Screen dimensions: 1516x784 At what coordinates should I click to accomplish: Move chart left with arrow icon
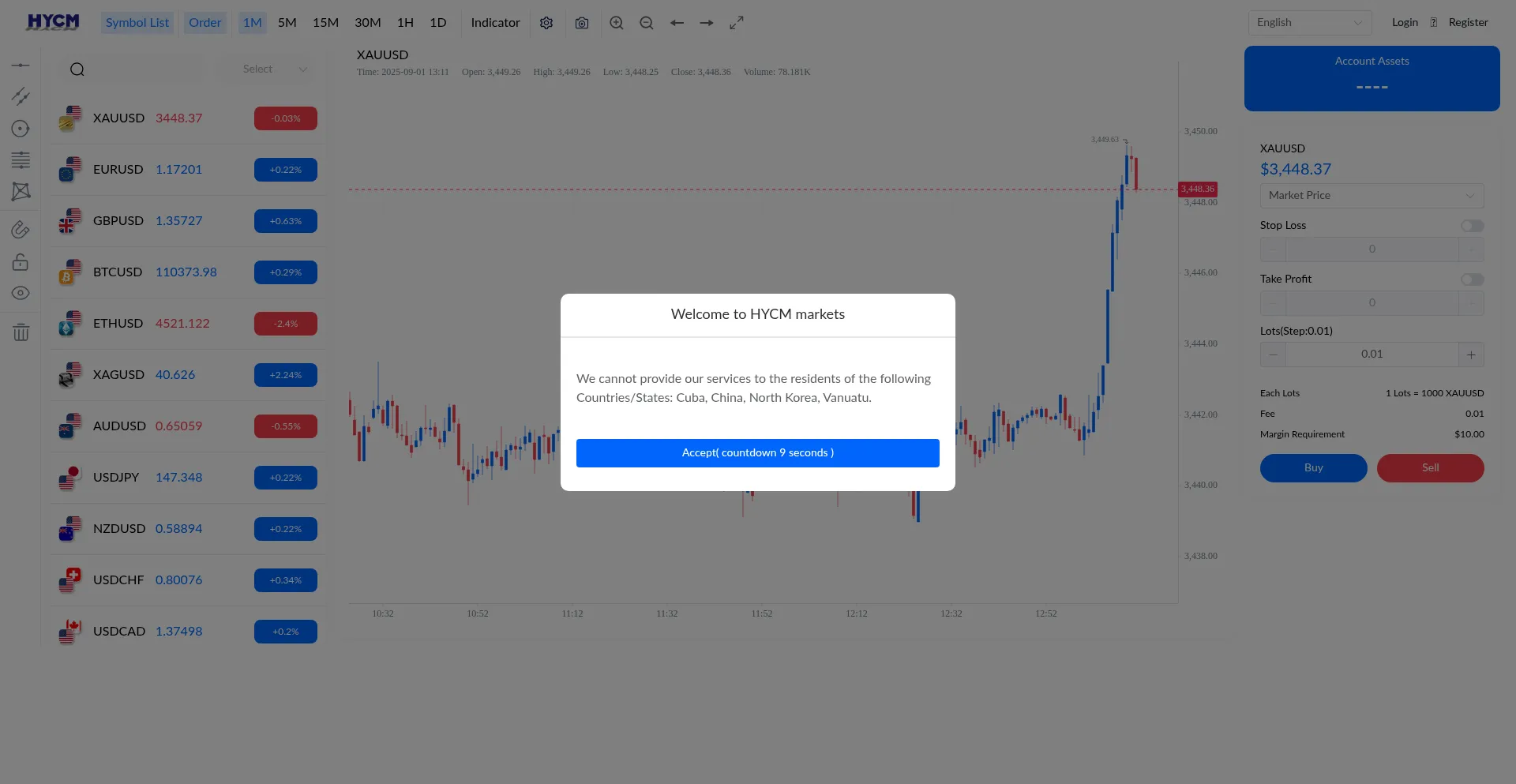tap(677, 23)
